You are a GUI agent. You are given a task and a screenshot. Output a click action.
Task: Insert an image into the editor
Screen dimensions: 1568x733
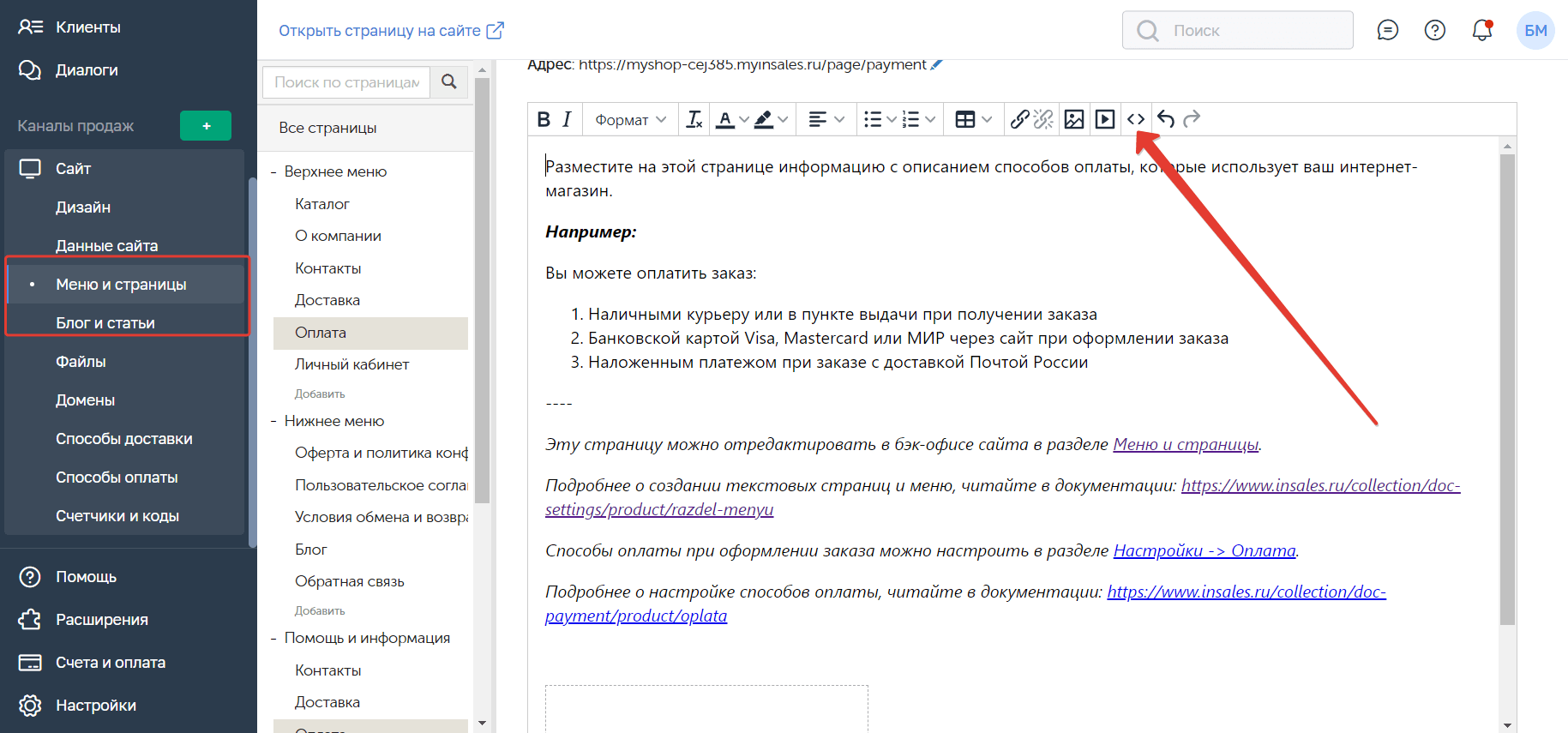pyautogui.click(x=1074, y=119)
